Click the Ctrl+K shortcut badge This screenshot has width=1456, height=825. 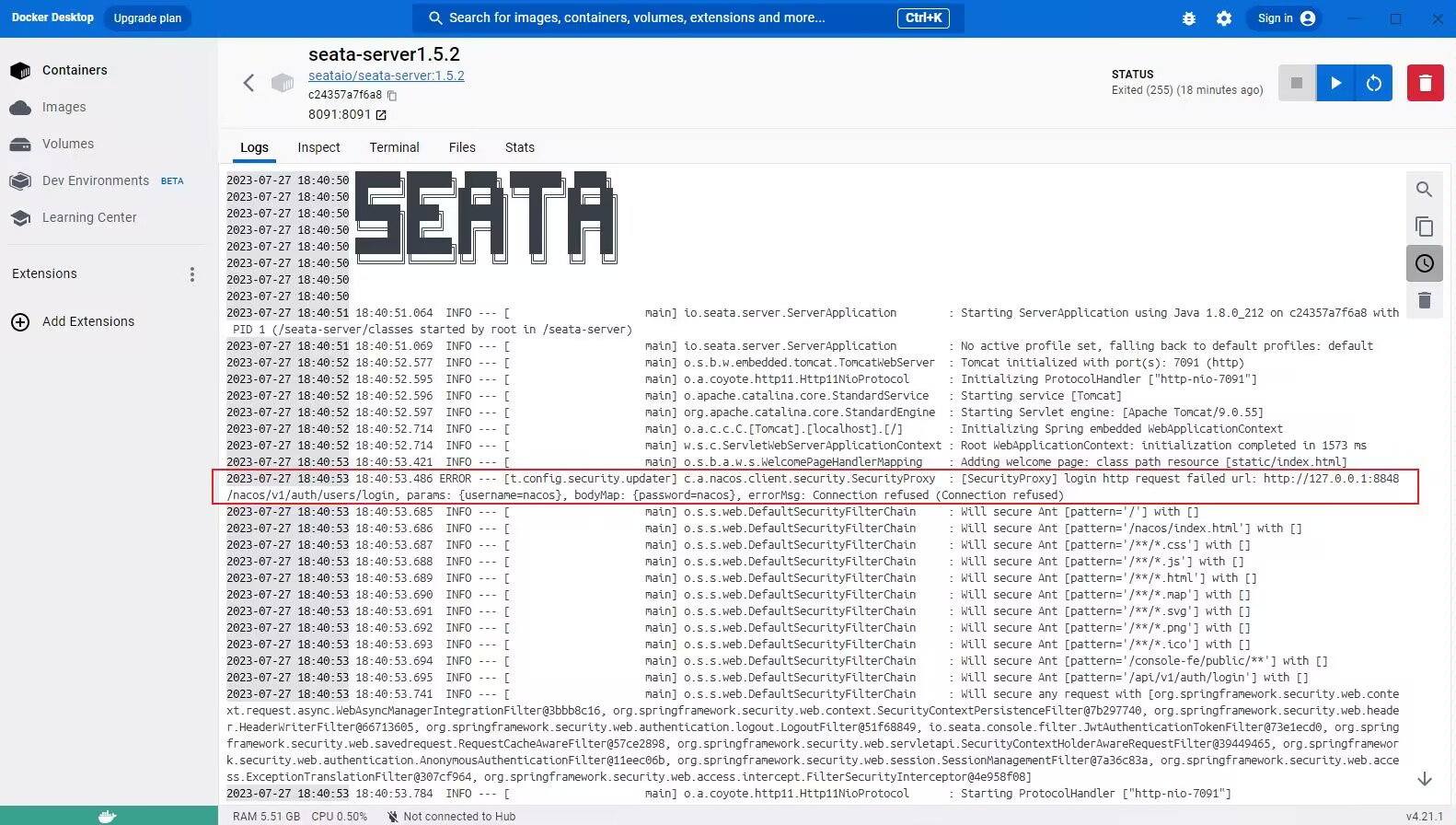tap(923, 17)
